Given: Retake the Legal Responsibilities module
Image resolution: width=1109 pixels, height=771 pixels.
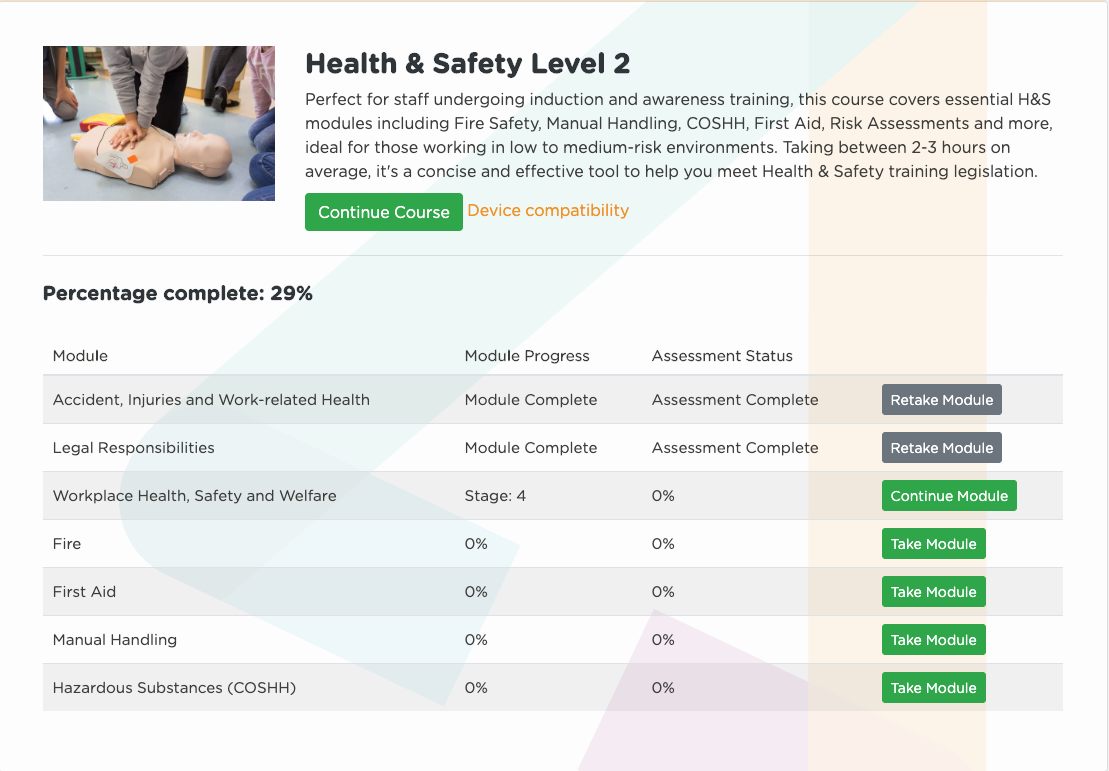Looking at the screenshot, I should (941, 448).
